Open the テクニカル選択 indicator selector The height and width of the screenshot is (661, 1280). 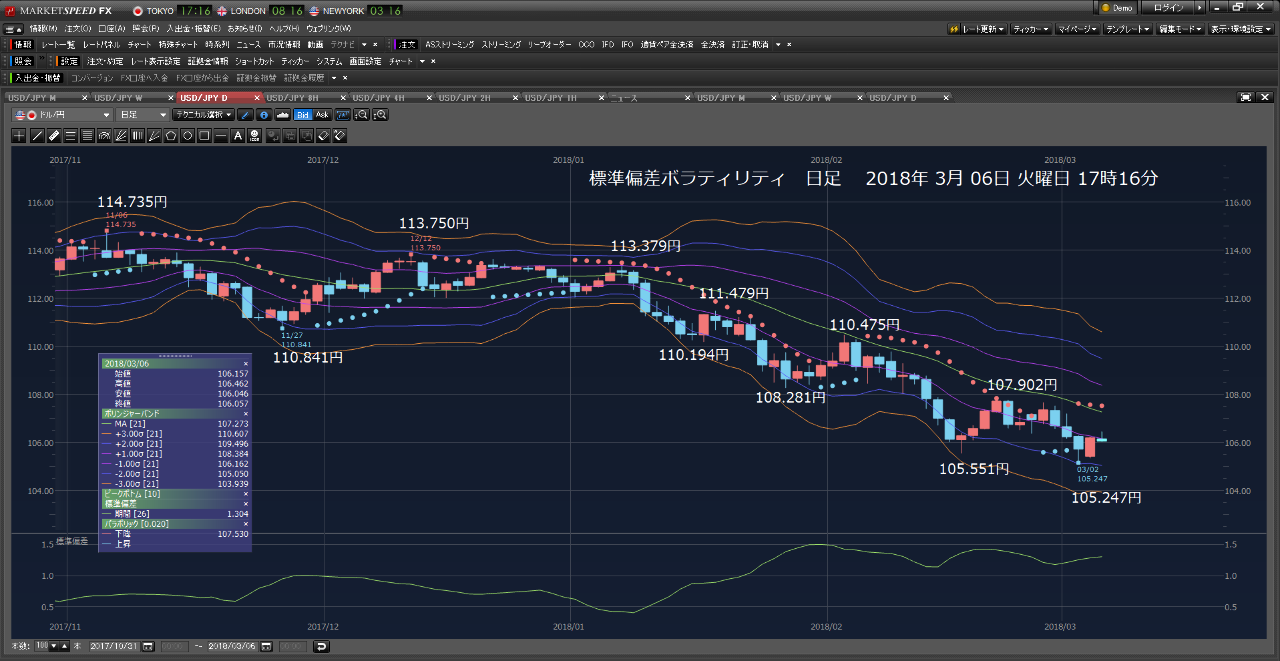205,115
